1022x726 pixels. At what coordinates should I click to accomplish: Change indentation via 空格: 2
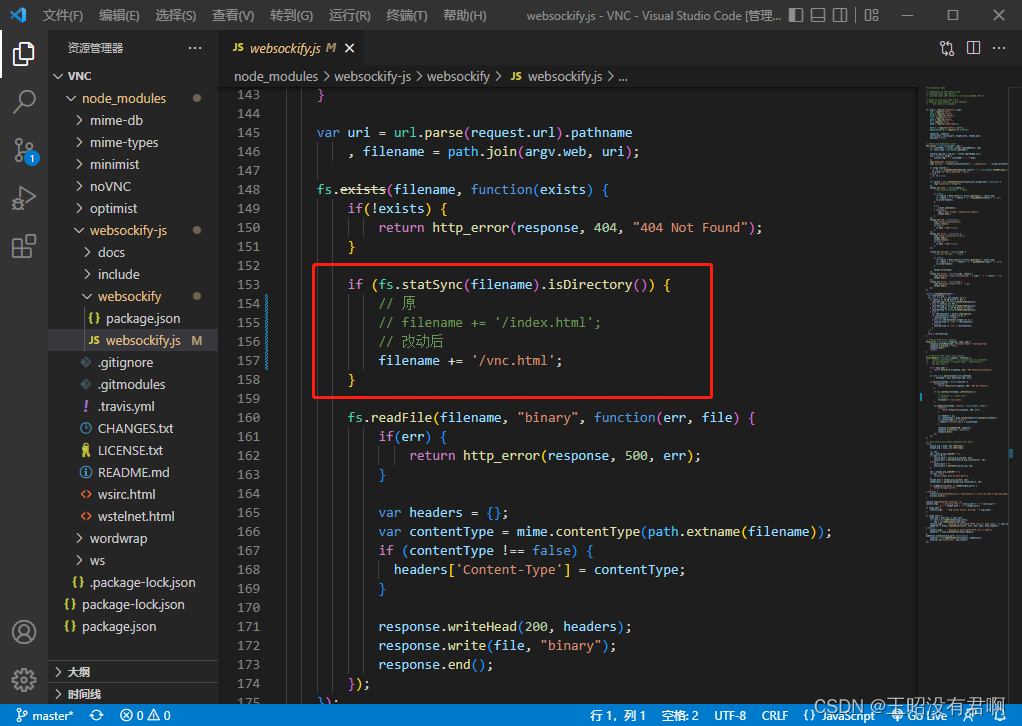tap(680, 716)
